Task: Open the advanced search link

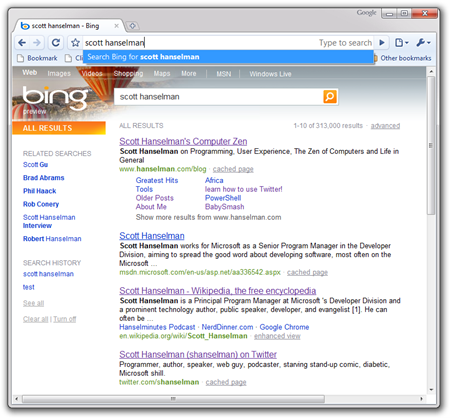Action: [x=385, y=126]
